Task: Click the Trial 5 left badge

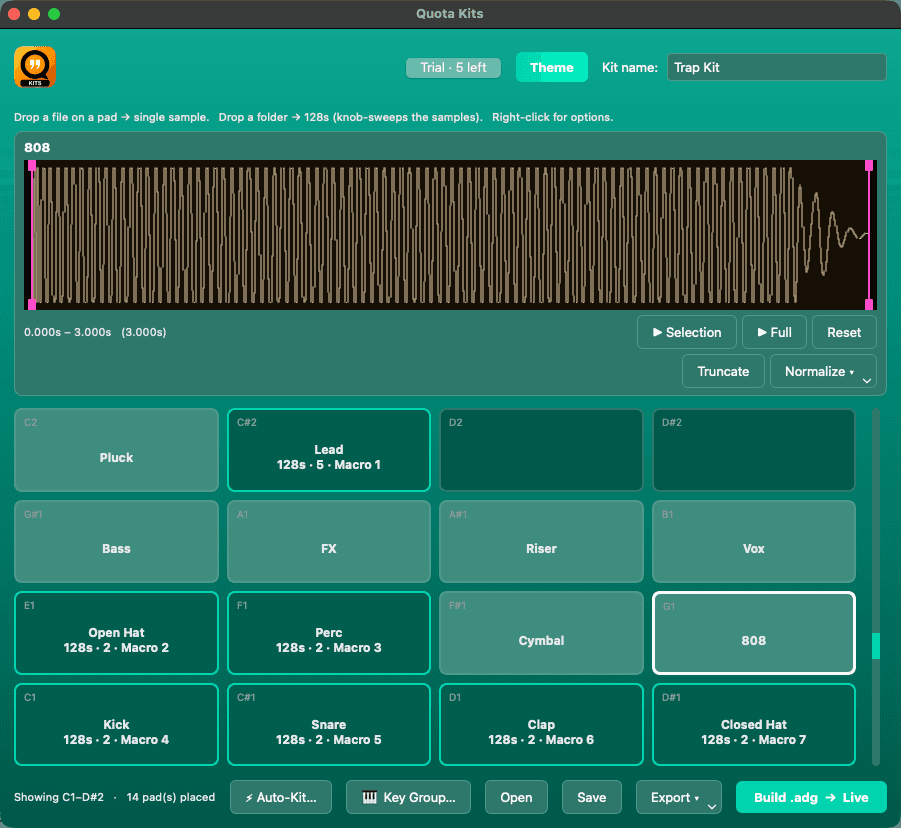Action: click(x=453, y=67)
